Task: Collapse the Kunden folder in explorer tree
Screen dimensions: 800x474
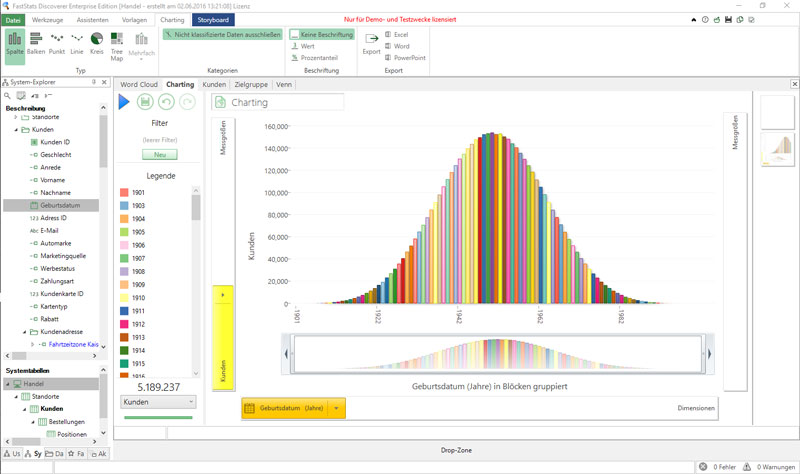Action: pos(16,130)
